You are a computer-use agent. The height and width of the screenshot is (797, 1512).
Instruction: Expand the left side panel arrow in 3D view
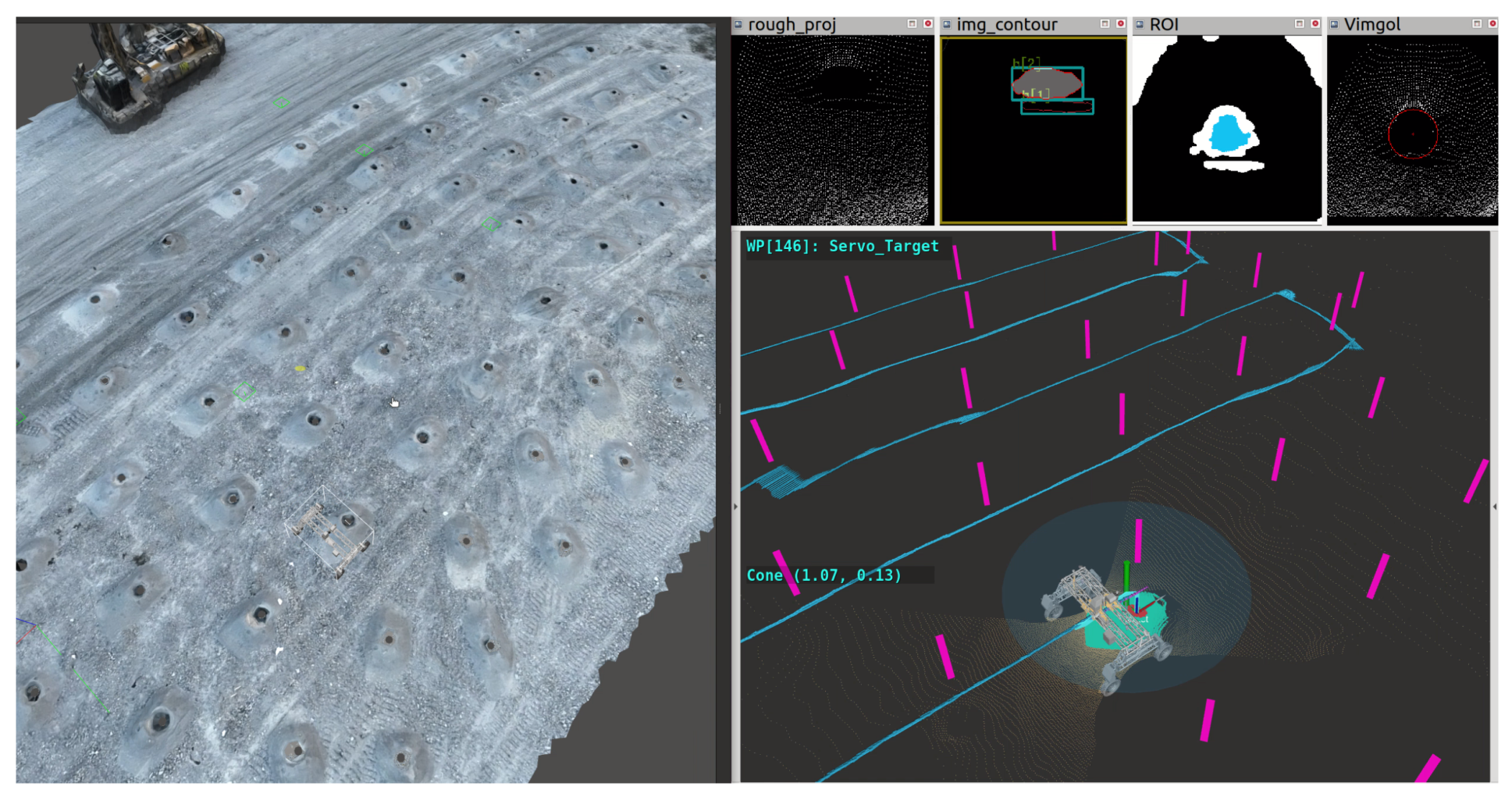tap(735, 507)
